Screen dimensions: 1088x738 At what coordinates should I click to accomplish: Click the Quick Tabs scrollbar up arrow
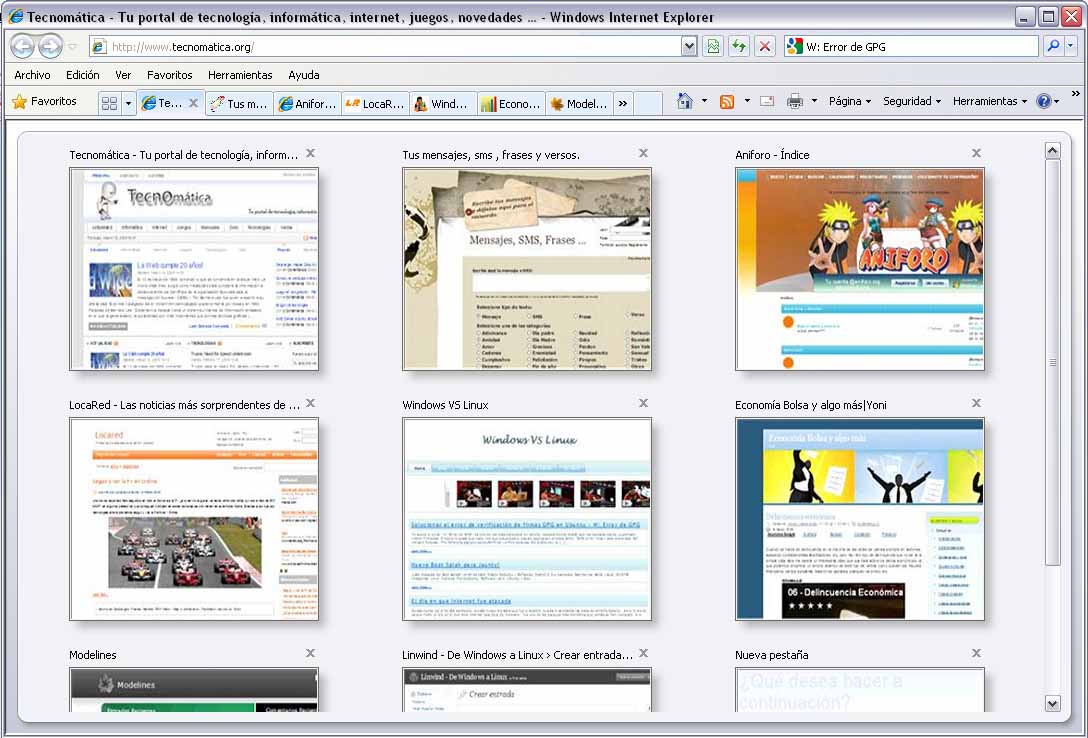coord(1053,151)
